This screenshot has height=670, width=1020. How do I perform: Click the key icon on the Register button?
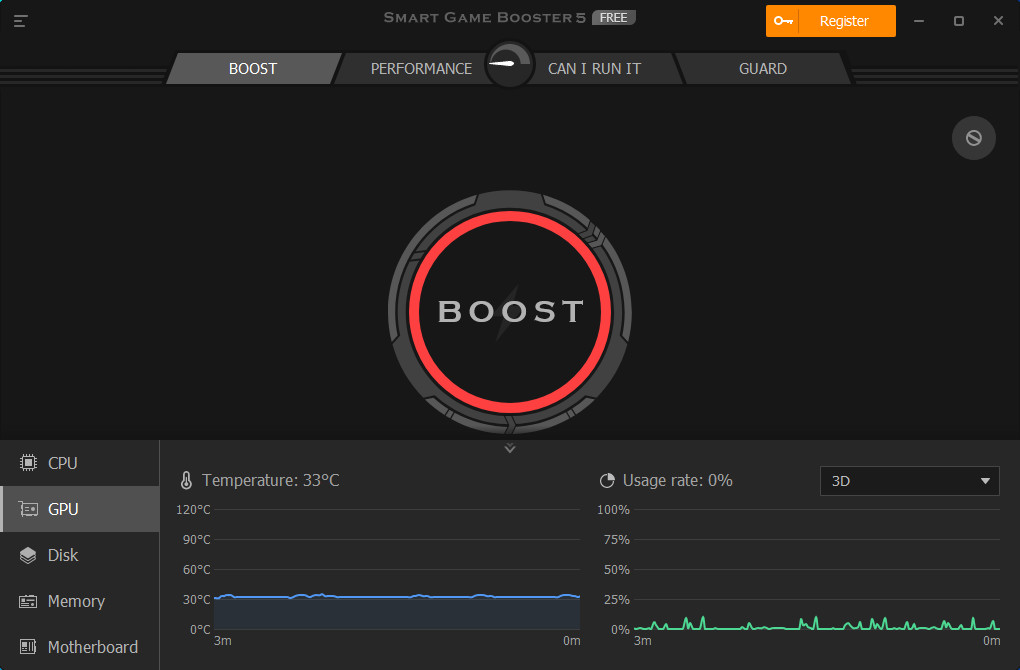[x=783, y=20]
